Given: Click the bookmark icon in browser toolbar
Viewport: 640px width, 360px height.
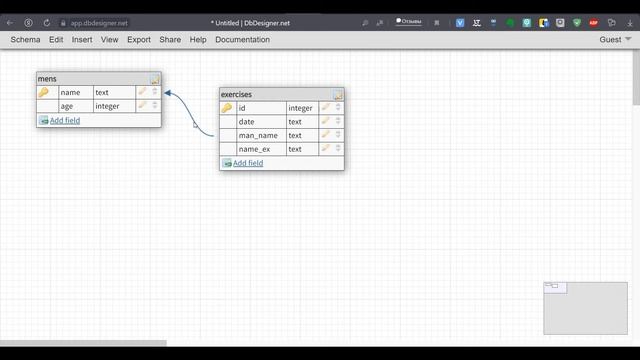Looking at the screenshot, I should [x=437, y=23].
